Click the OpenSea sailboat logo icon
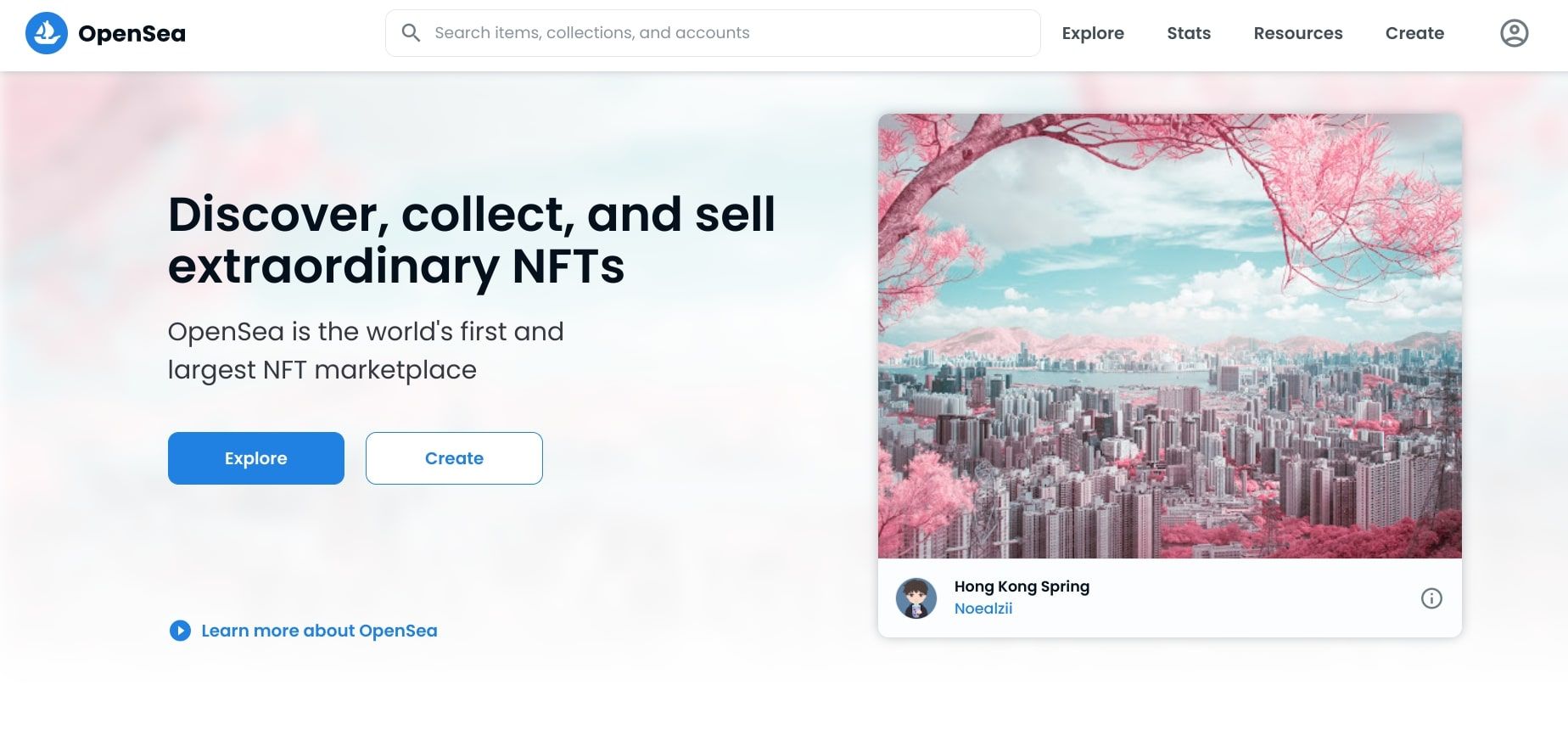The height and width of the screenshot is (735, 1568). (47, 33)
